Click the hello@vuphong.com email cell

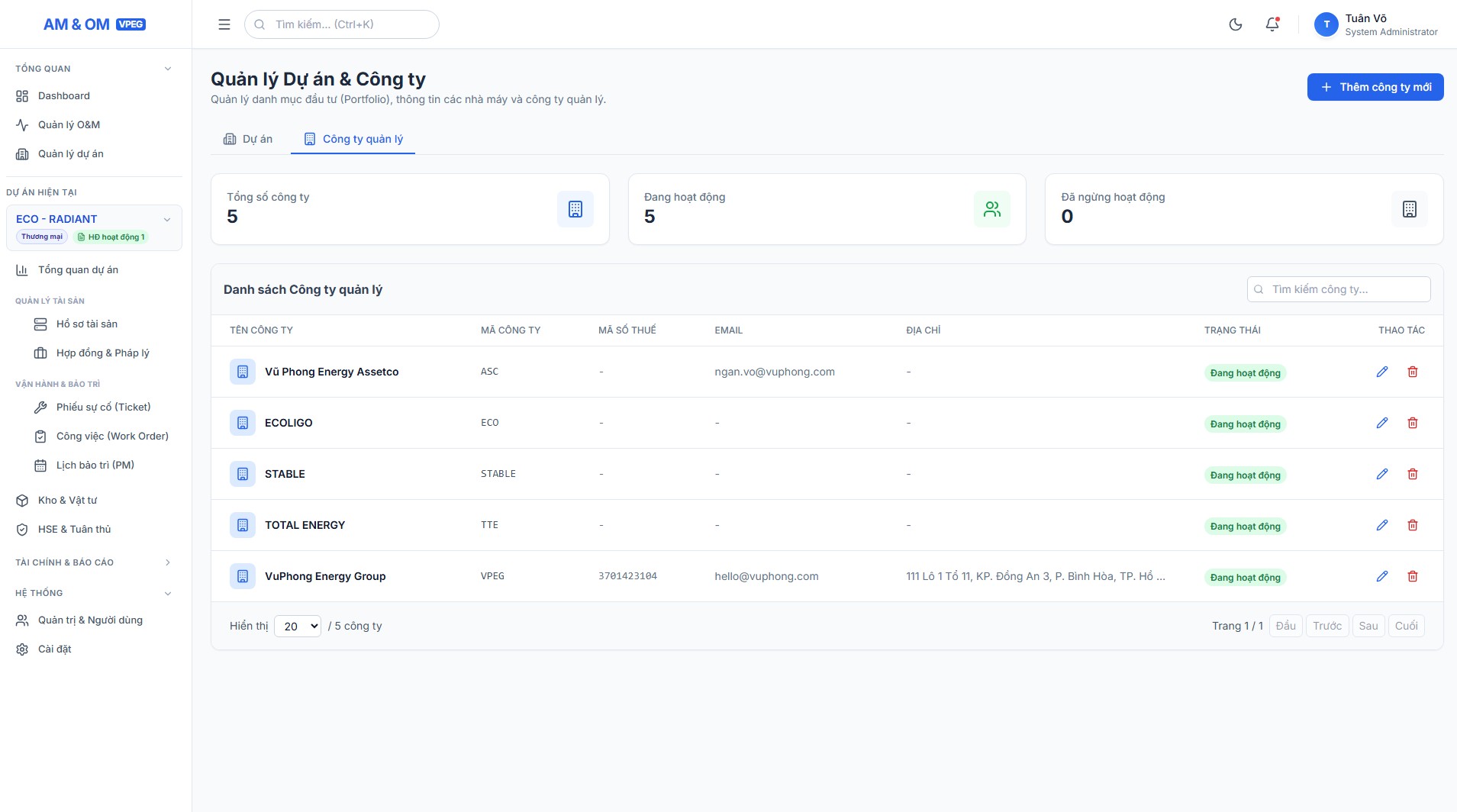(x=766, y=576)
